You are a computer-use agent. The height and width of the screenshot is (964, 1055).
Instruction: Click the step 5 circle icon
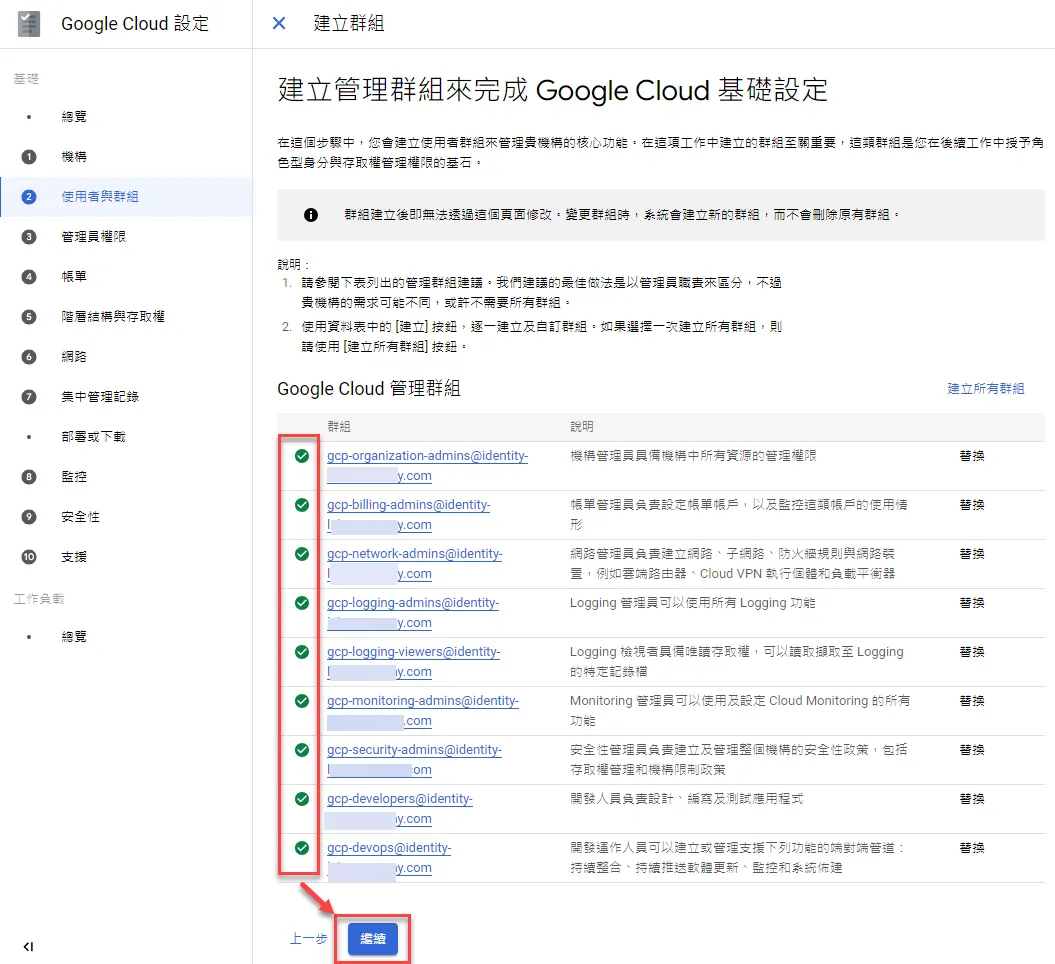28,317
